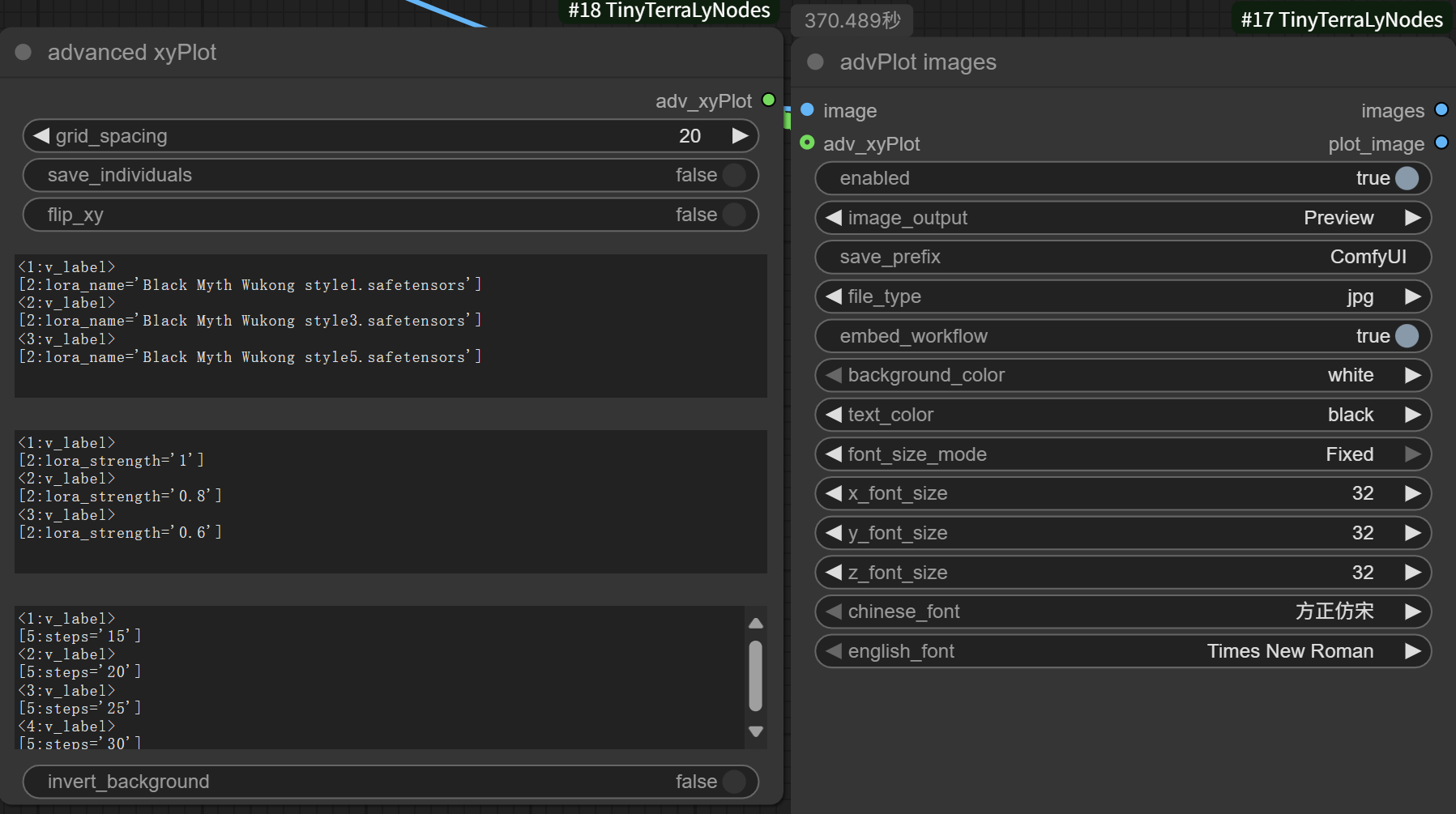
Task: Select previous font_size_mode option
Action: tap(834, 454)
